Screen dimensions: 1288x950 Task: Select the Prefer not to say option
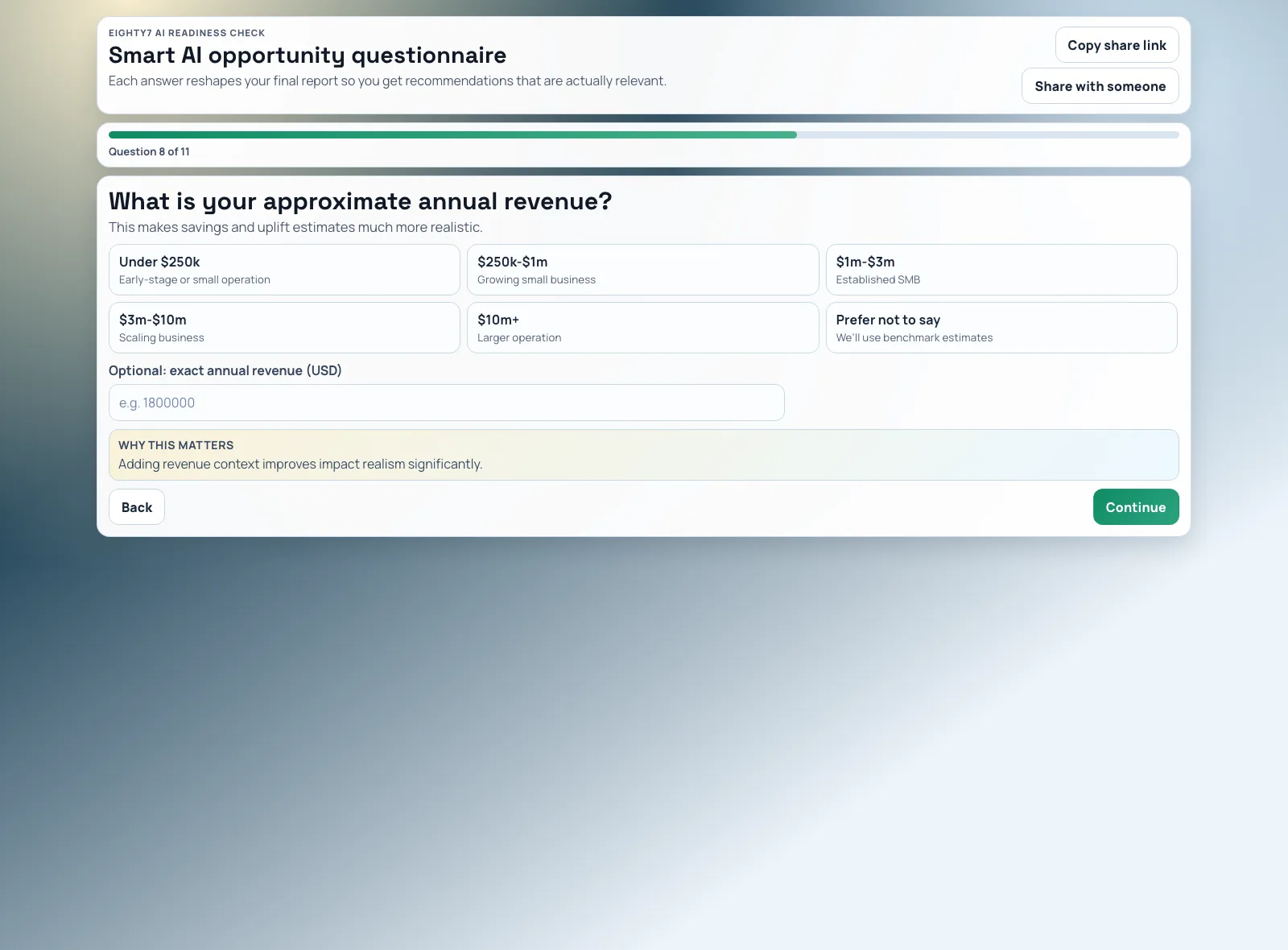pos(1001,328)
